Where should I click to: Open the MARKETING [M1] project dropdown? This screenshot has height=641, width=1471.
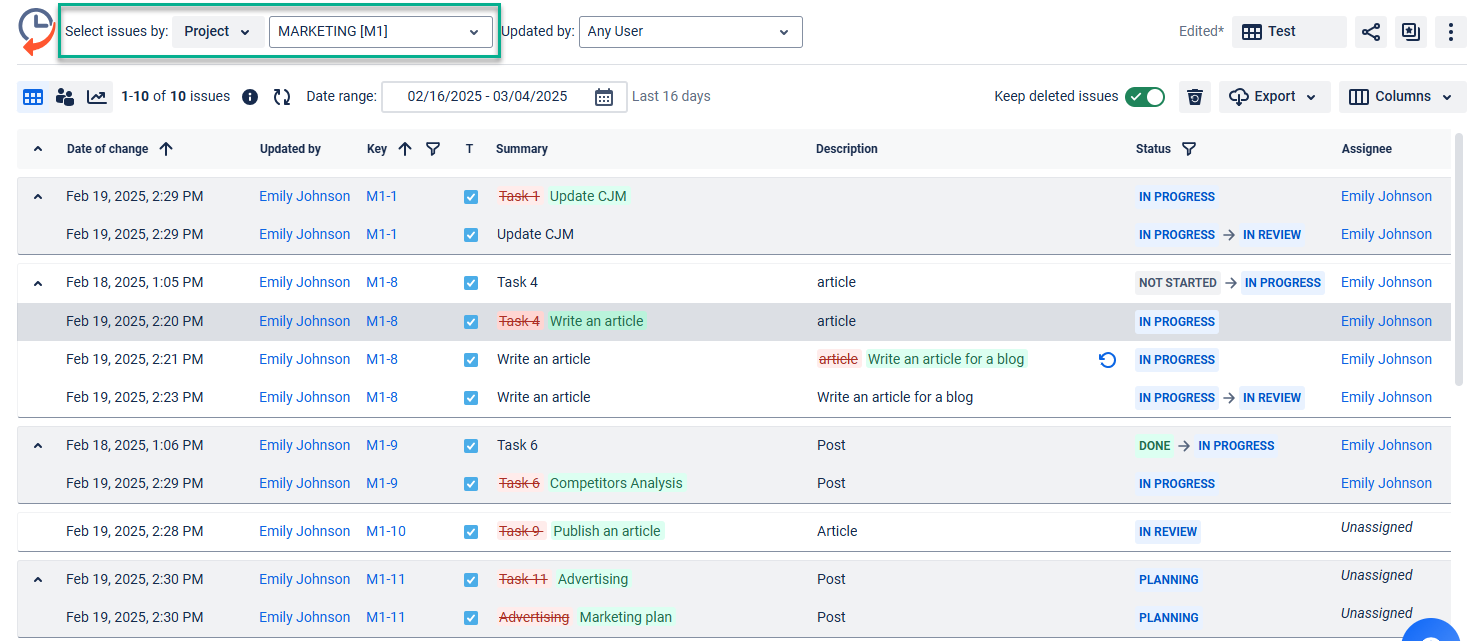coord(379,32)
